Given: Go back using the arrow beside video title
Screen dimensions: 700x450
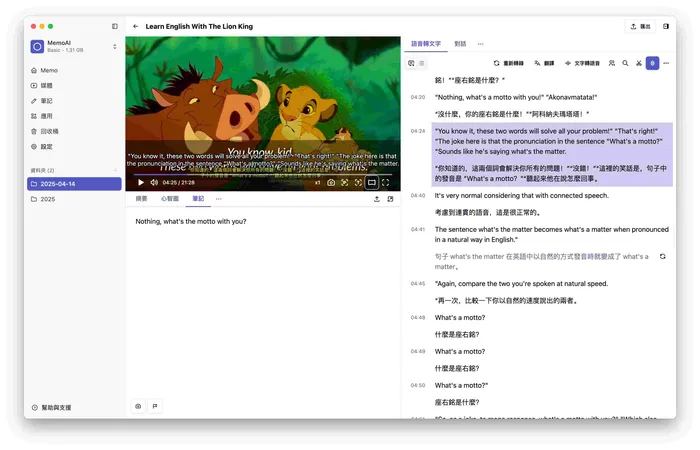Looking at the screenshot, I should coord(135,26).
